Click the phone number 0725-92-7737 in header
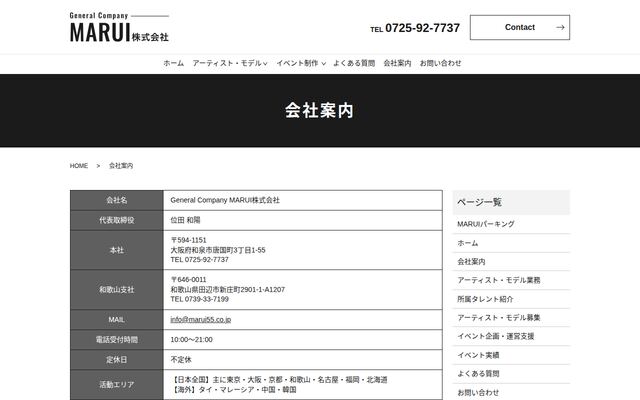Viewport: 640px width, 400px height. [422, 28]
